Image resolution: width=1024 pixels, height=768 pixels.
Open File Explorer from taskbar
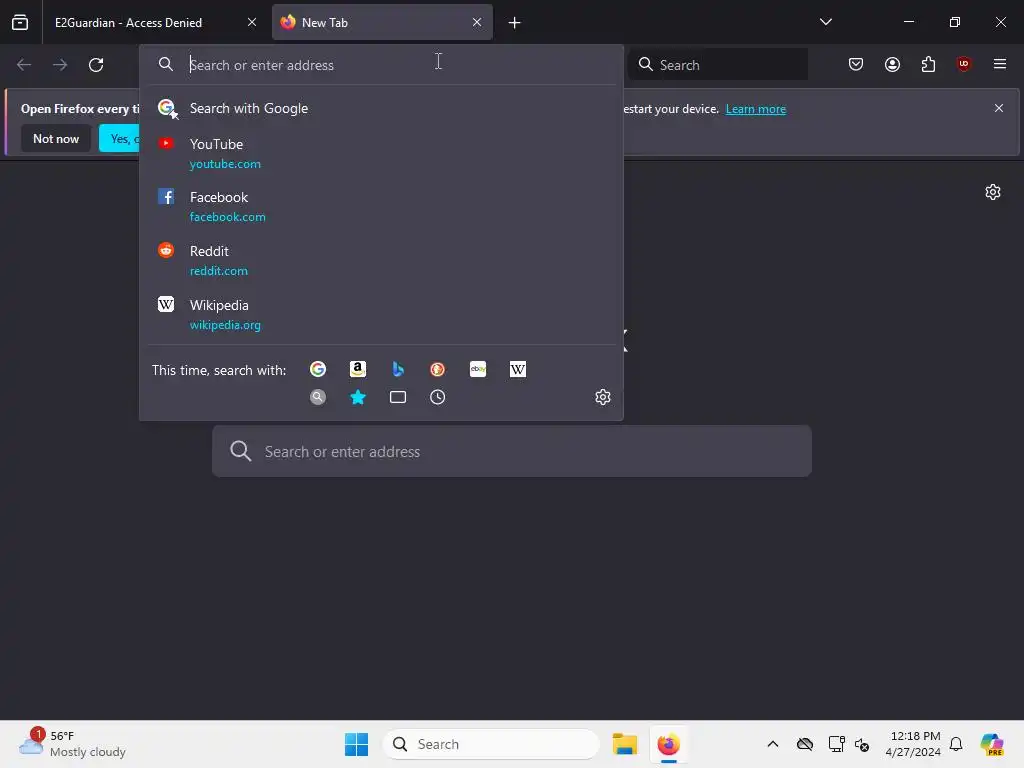tap(625, 744)
